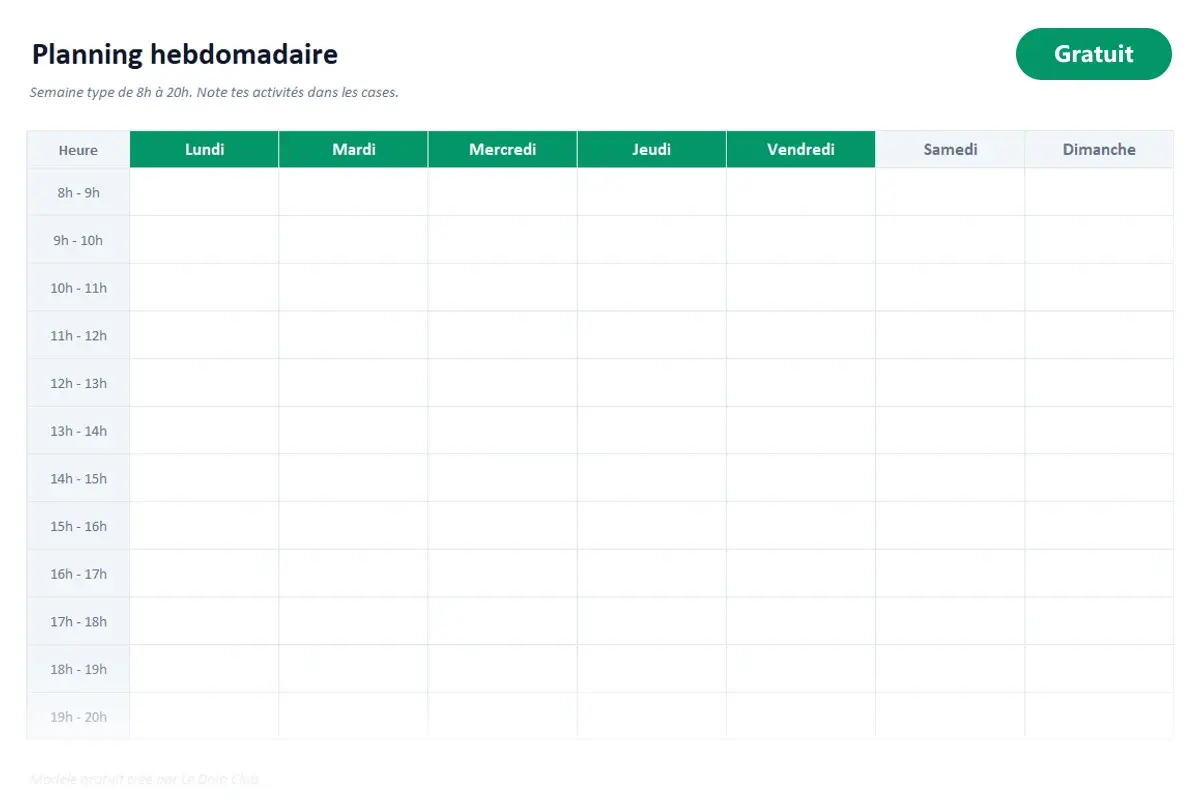Click the Planning hebdomadaire title
Image resolution: width=1200 pixels, height=800 pixels.
[x=185, y=54]
